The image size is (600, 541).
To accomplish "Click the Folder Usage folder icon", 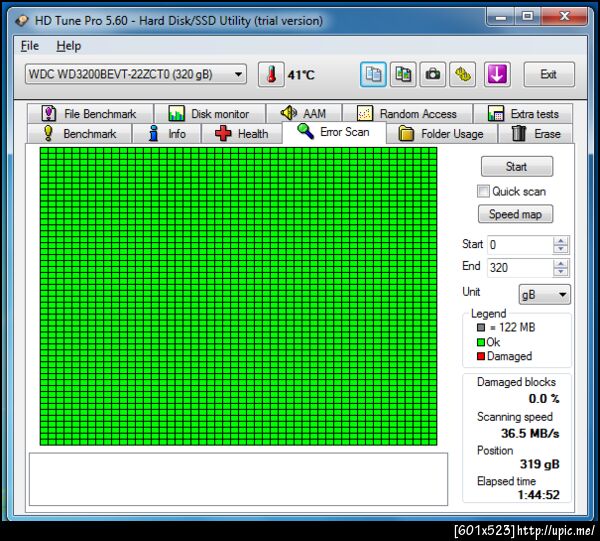I will pos(406,134).
